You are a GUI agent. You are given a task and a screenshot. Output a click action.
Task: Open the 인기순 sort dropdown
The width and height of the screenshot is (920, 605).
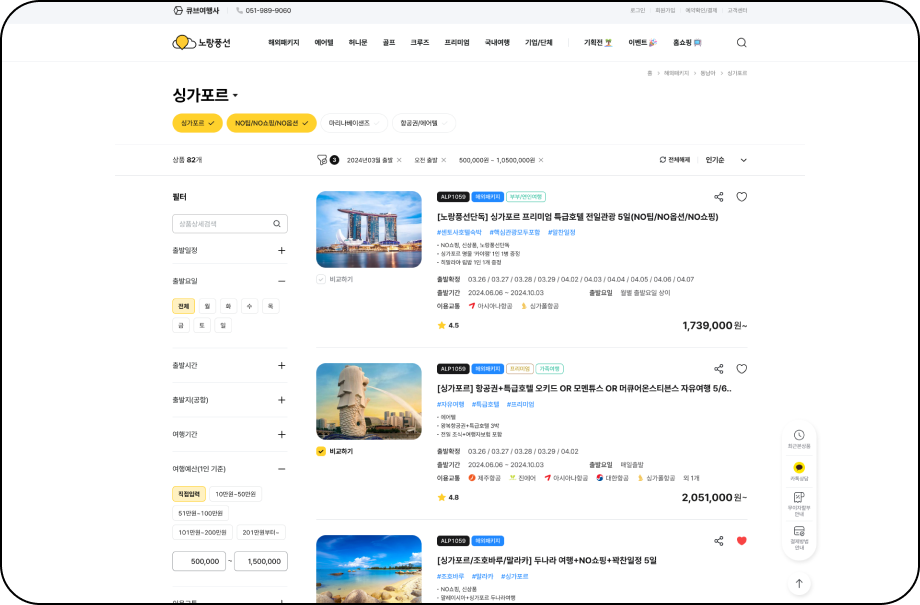tap(727, 160)
